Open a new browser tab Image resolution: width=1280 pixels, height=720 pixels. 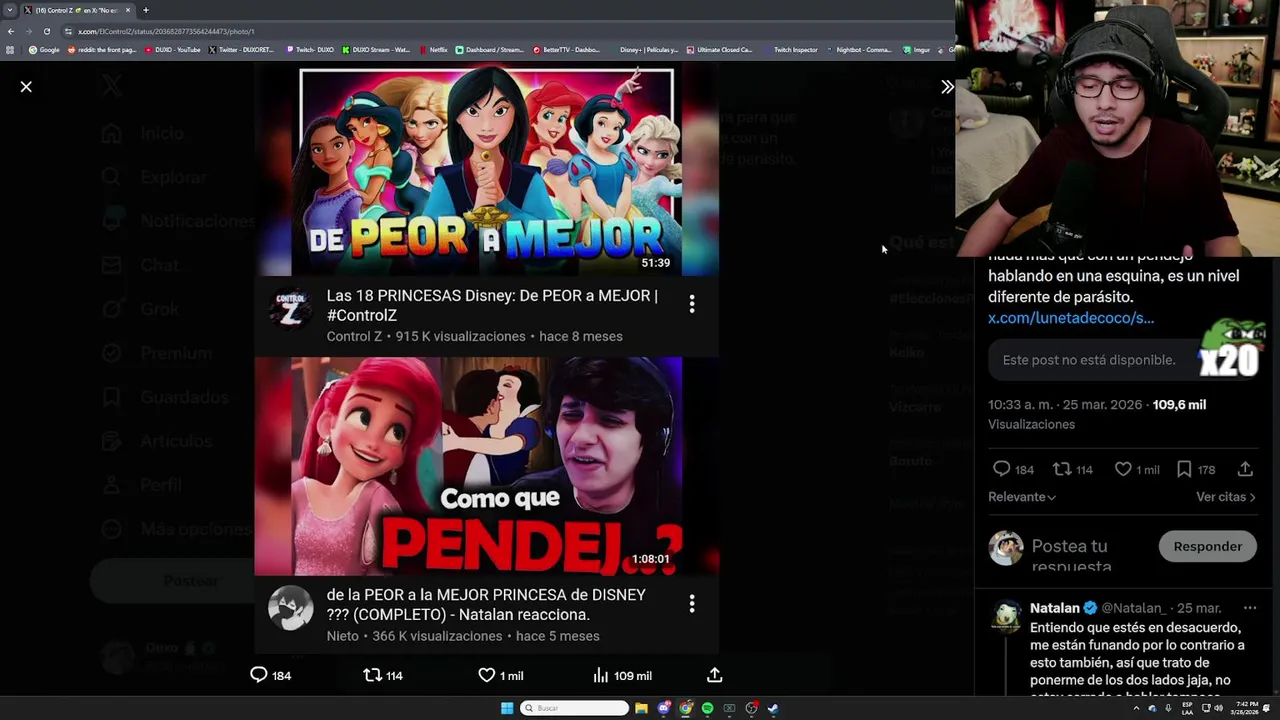point(145,10)
